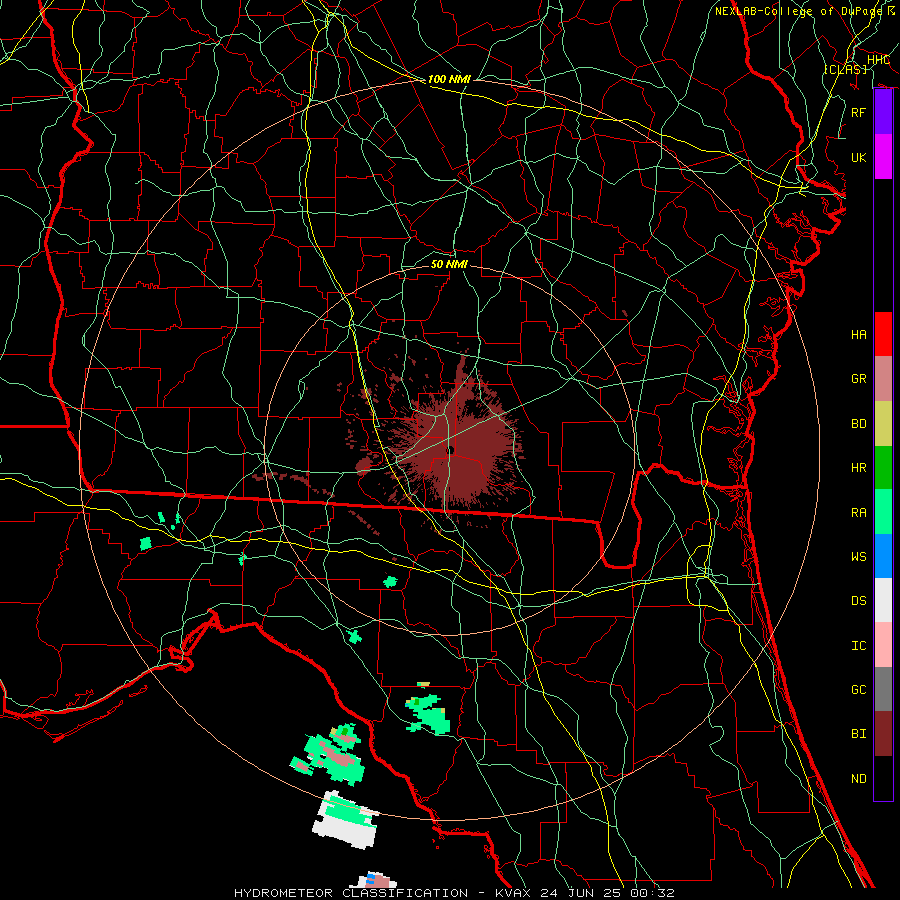The width and height of the screenshot is (900, 900).
Task: Click the WS blue legend swatch
Action: (883, 556)
